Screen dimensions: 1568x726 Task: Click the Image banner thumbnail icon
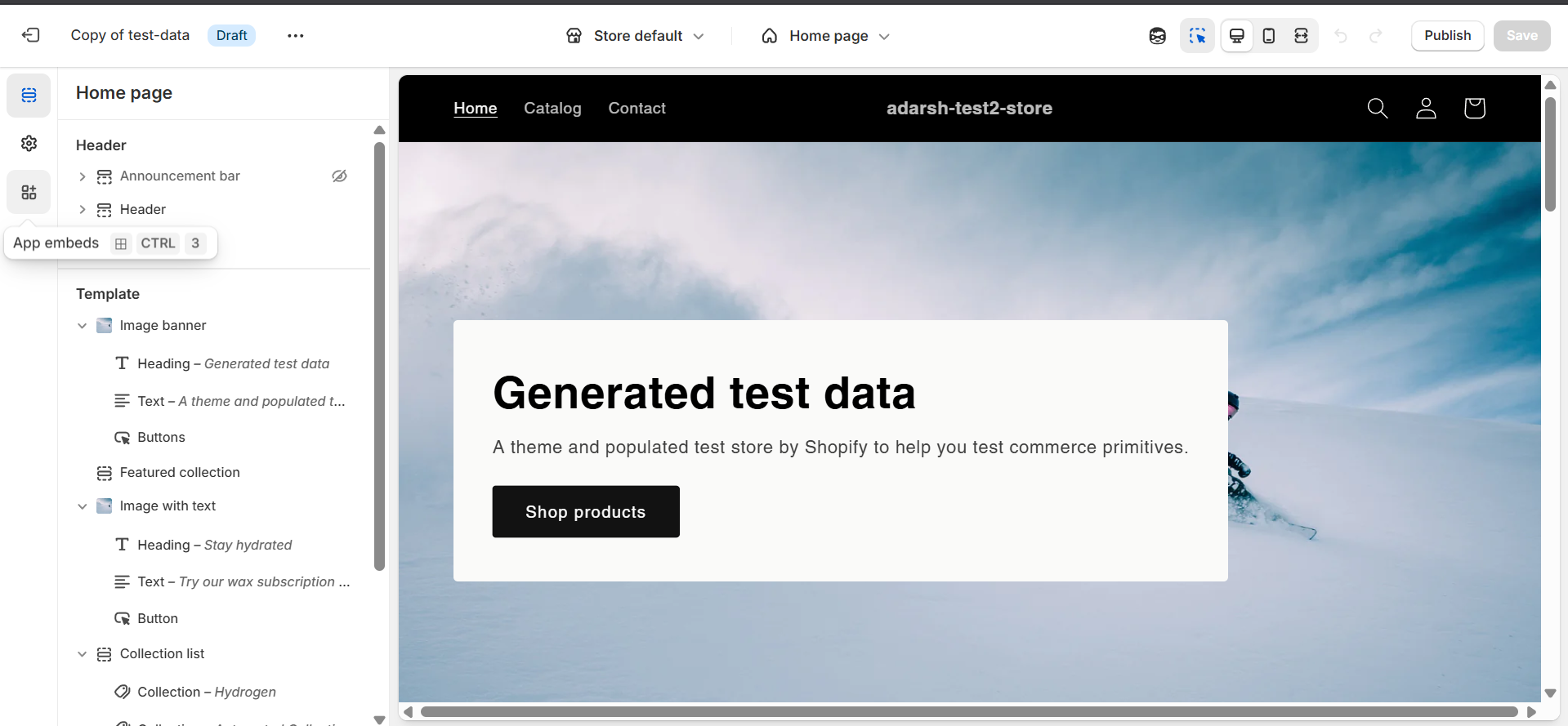pos(105,326)
